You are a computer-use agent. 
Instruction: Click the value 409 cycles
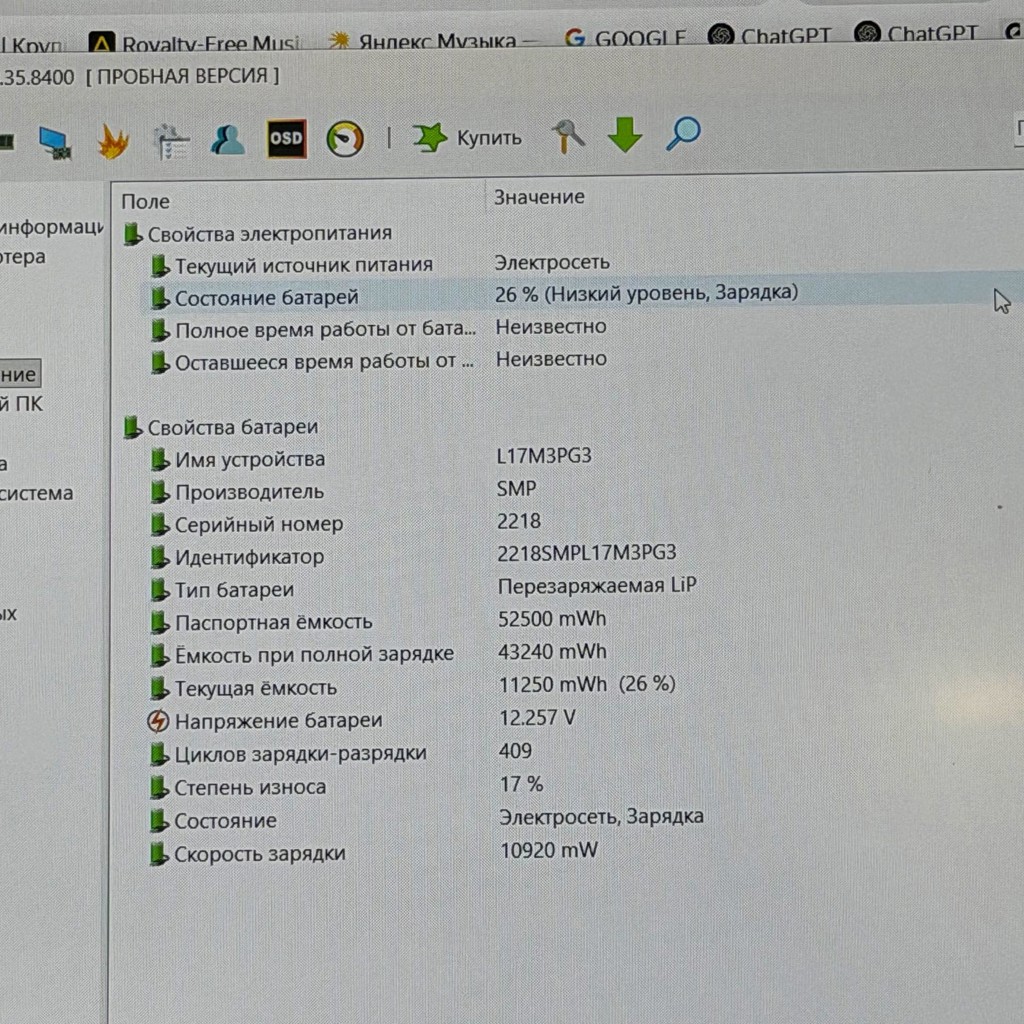[515, 751]
